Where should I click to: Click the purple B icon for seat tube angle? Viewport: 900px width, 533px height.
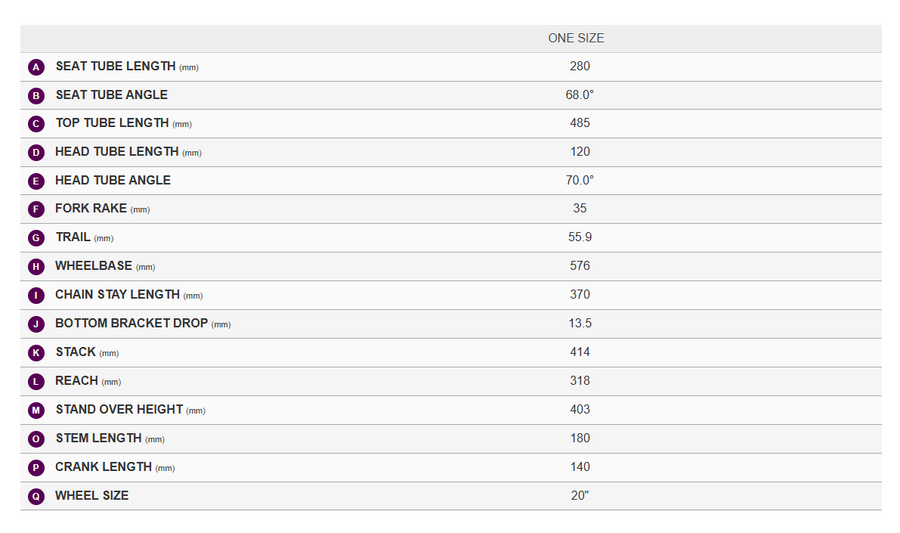[x=36, y=96]
